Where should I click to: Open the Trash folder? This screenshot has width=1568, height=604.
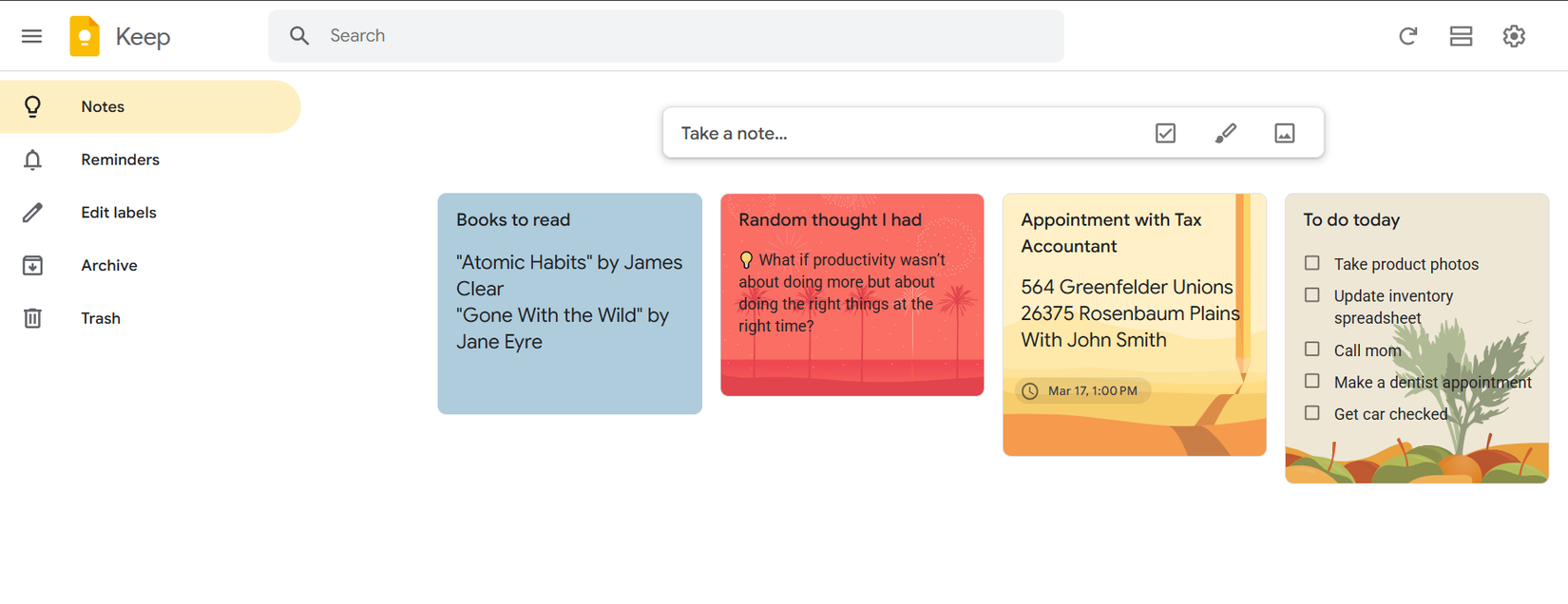click(x=101, y=318)
